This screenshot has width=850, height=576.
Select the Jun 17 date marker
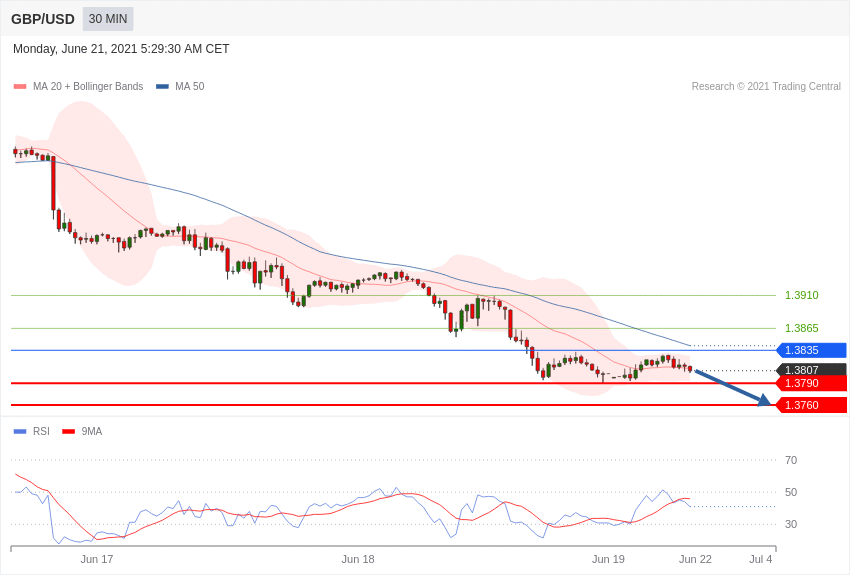pyautogui.click(x=97, y=559)
